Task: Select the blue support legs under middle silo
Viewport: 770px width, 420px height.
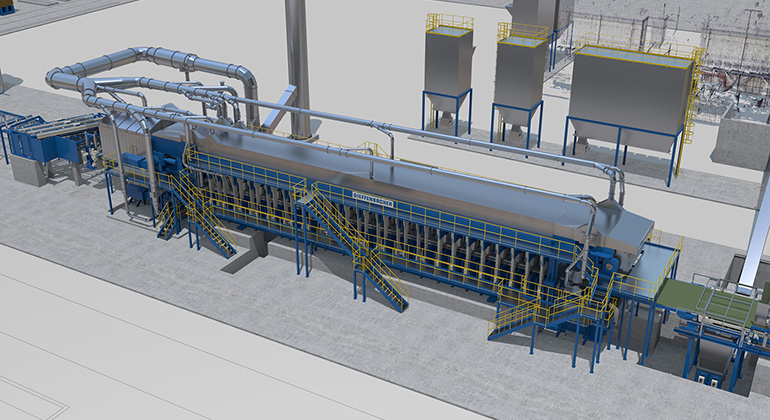Action: [x=519, y=127]
